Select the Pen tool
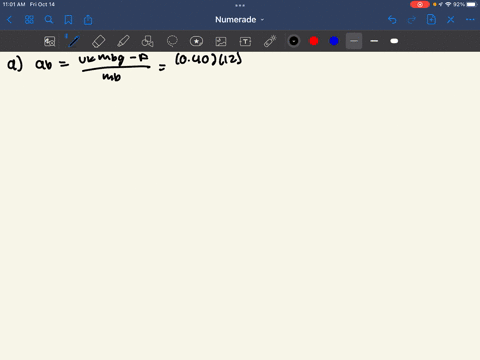Image resolution: width=480 pixels, height=360 pixels. coord(74,41)
